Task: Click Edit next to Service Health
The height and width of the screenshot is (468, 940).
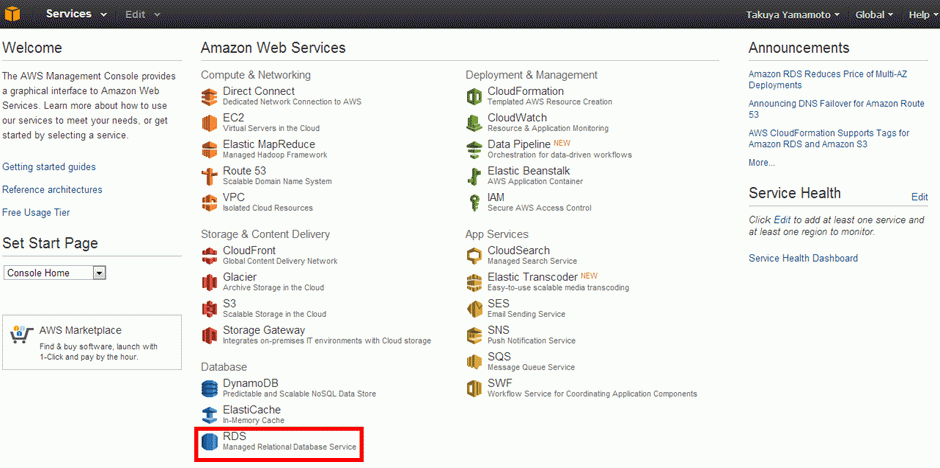Action: [920, 197]
